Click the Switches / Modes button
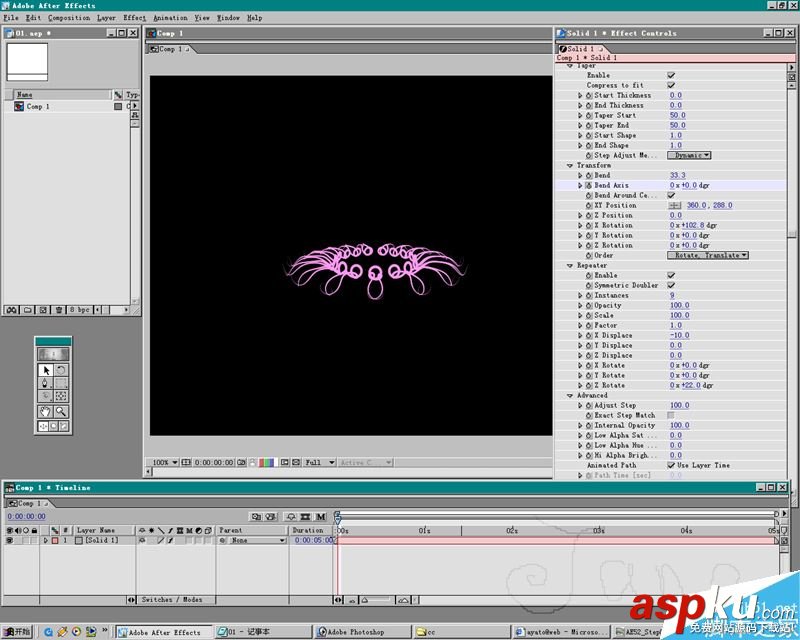This screenshot has width=800, height=640. [x=171, y=600]
